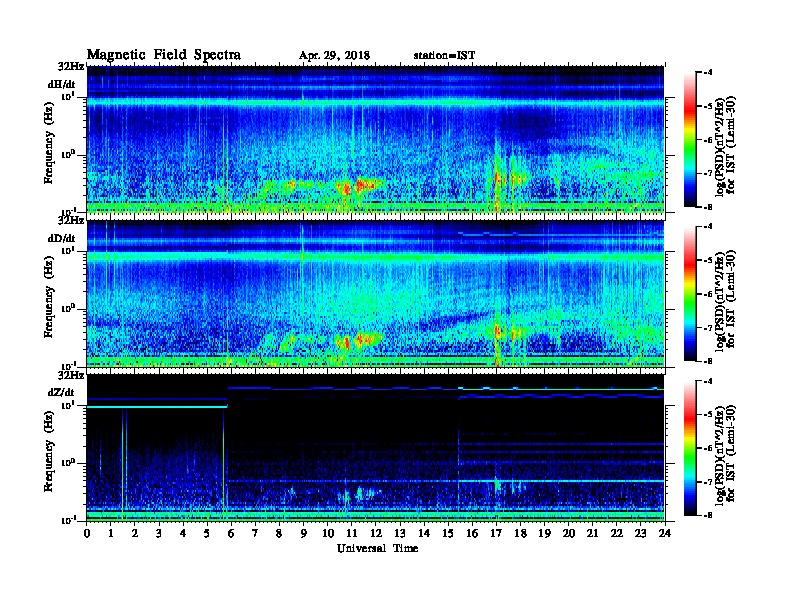The width and height of the screenshot is (792, 612).
Task: Click hour "4" on the Universal Time axis
Action: click(183, 534)
